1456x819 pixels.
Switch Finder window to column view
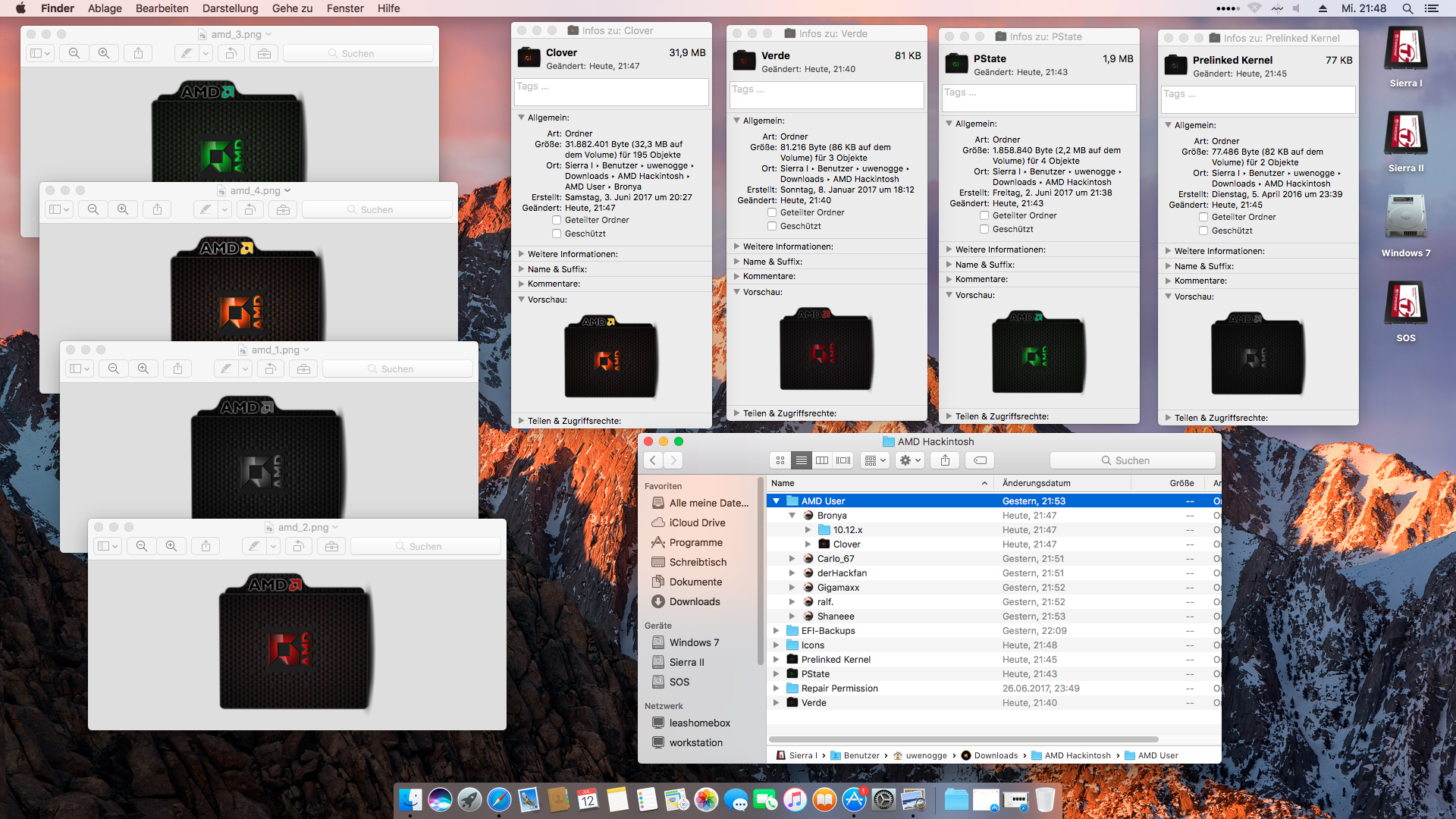pyautogui.click(x=822, y=460)
